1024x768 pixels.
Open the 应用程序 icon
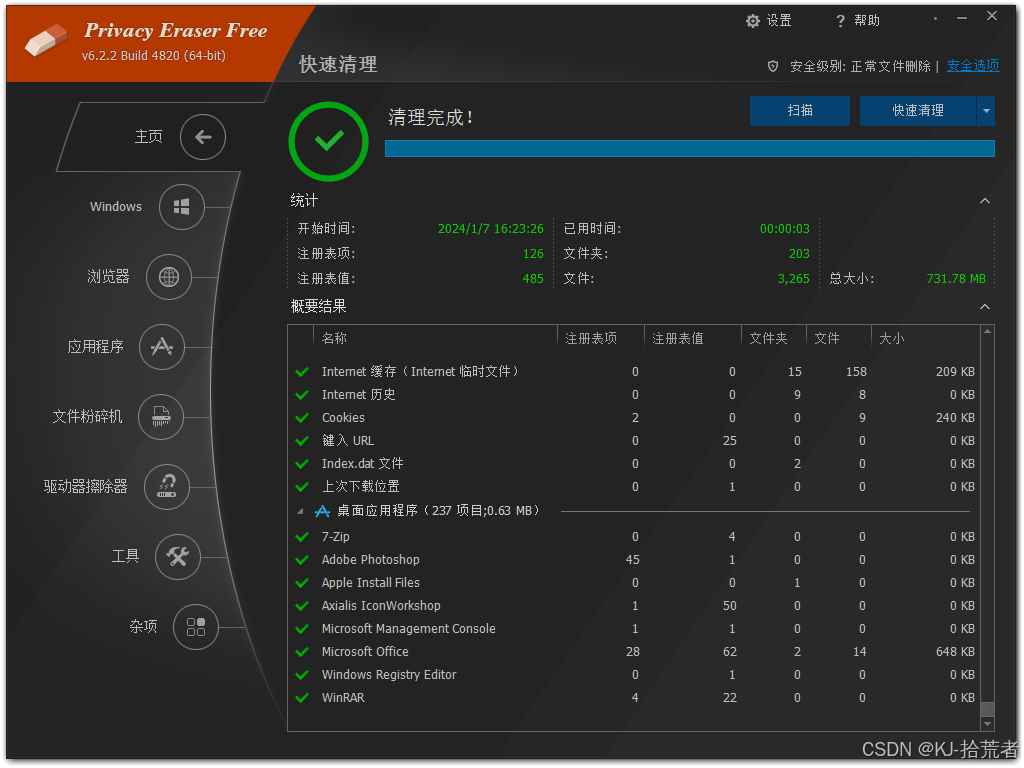tap(162, 347)
